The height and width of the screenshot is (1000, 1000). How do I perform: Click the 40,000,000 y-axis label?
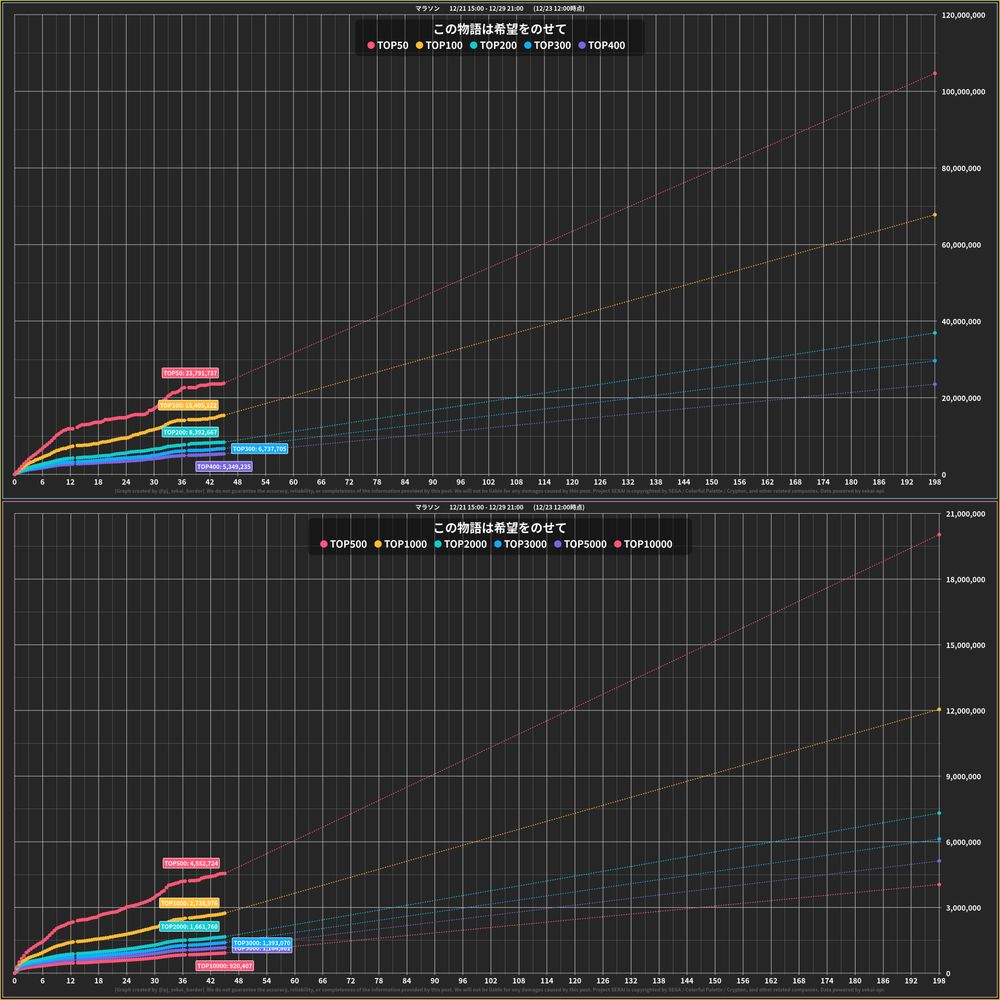coord(961,321)
